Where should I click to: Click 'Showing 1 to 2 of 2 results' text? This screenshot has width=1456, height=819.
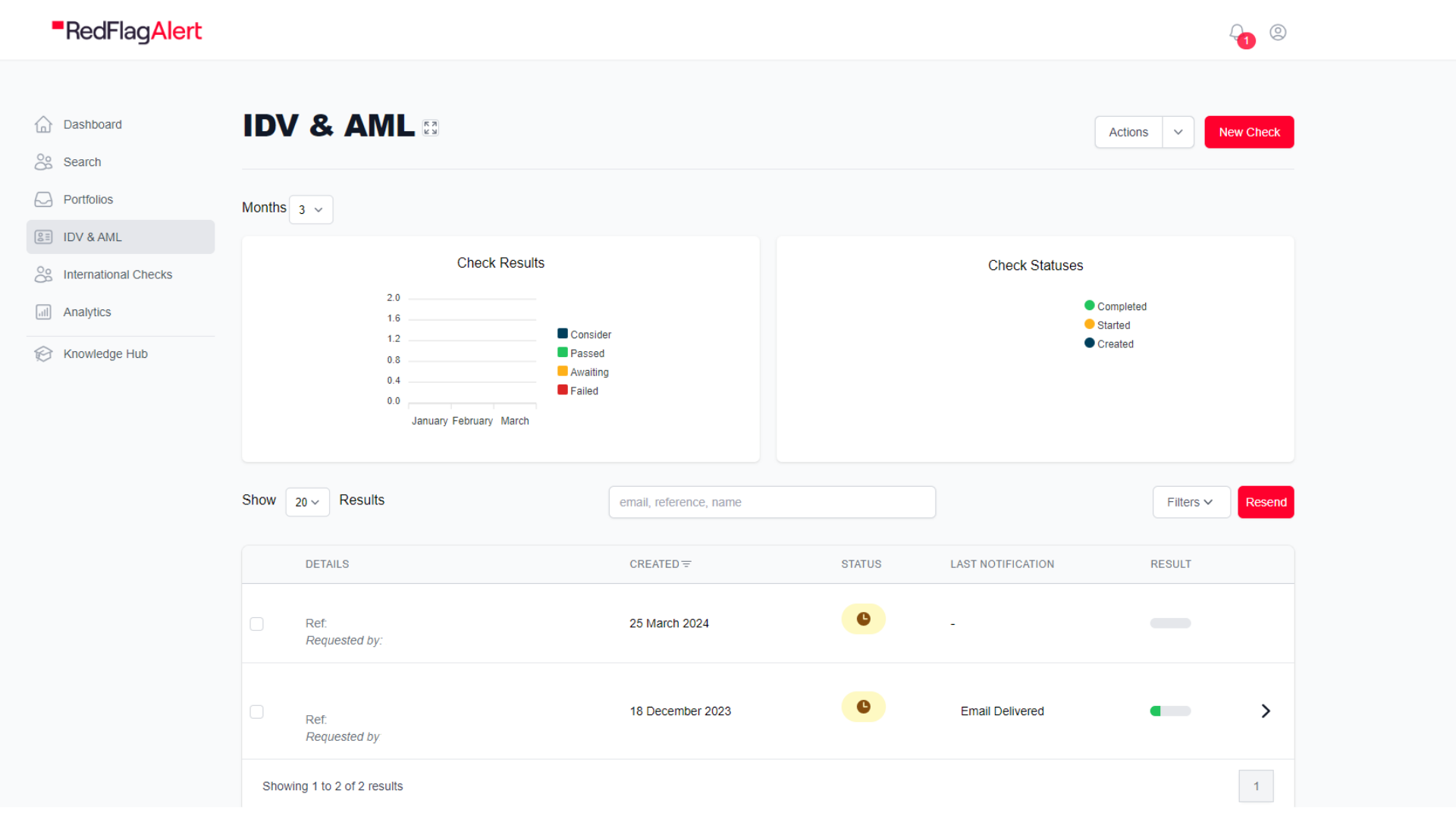332,786
